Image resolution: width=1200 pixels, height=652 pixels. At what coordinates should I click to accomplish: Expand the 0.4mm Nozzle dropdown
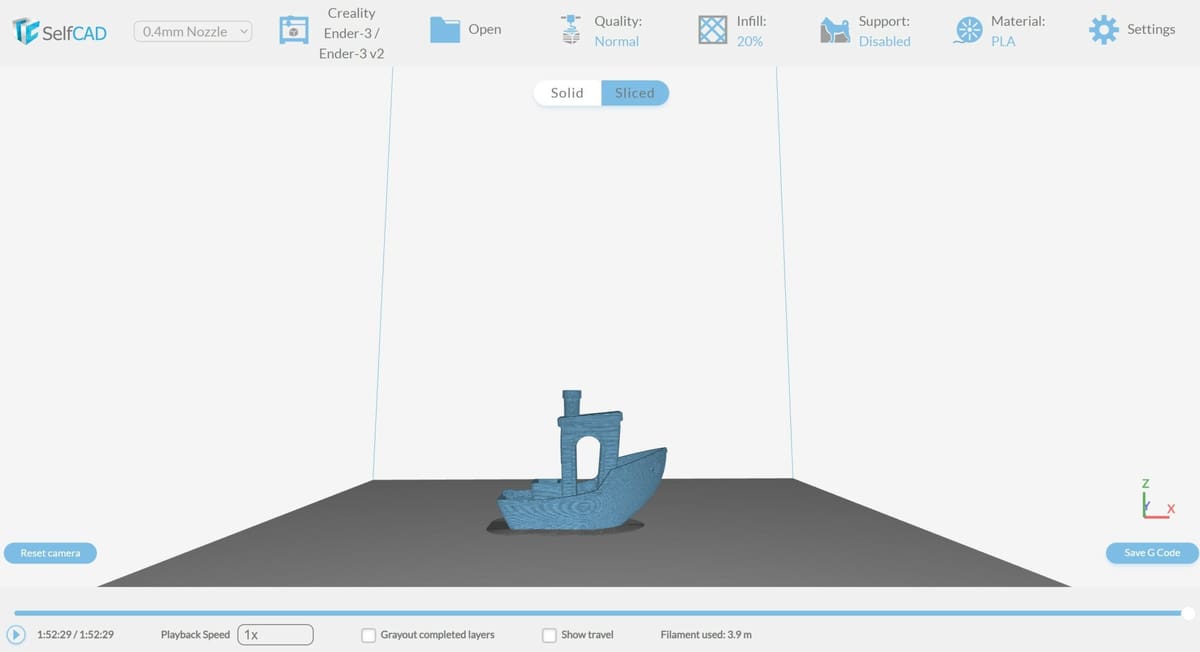[x=193, y=32]
